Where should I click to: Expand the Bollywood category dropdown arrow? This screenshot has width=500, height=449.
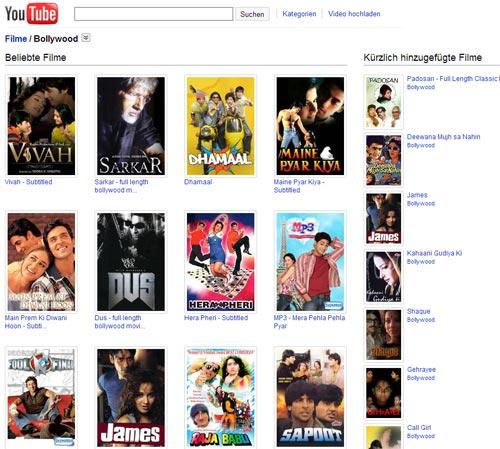pyautogui.click(x=86, y=38)
